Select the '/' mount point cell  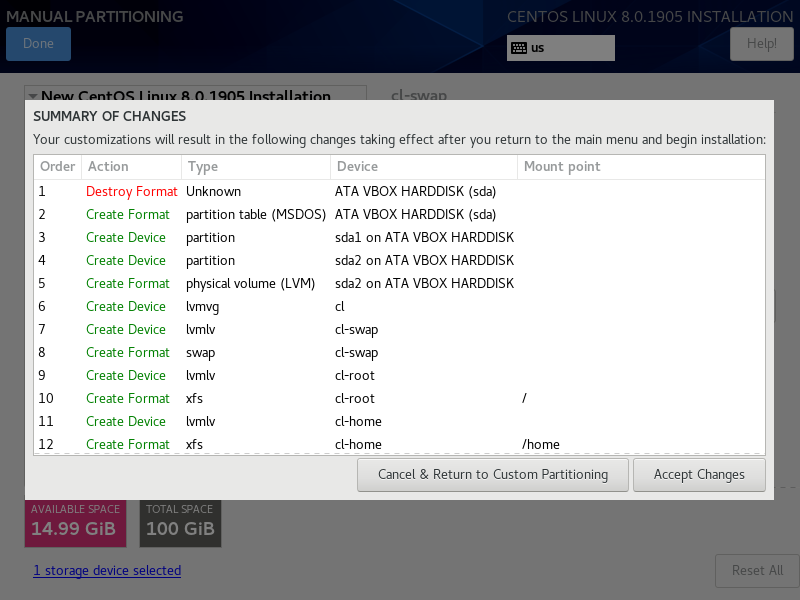524,398
